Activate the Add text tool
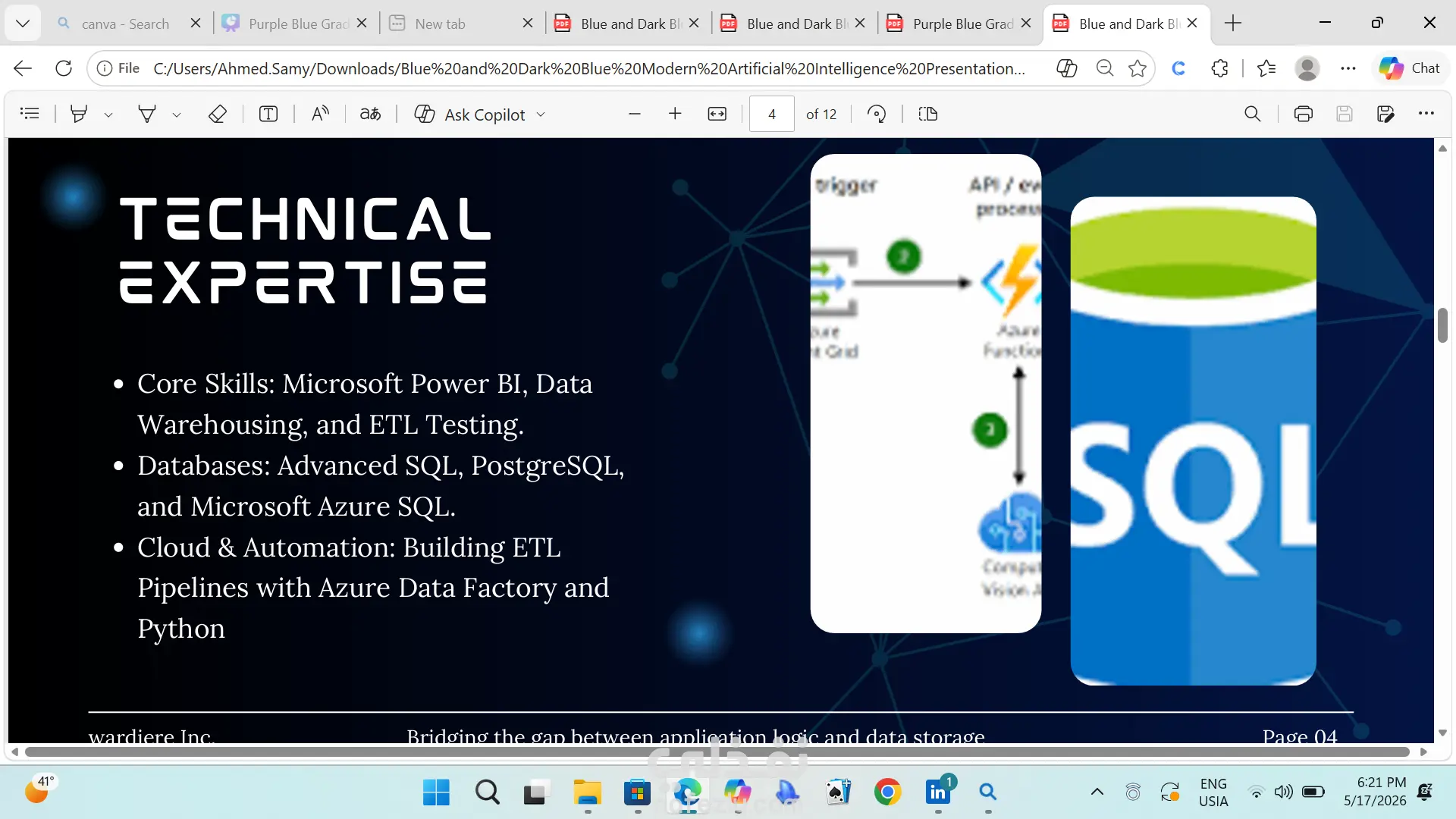1456x819 pixels. (268, 114)
